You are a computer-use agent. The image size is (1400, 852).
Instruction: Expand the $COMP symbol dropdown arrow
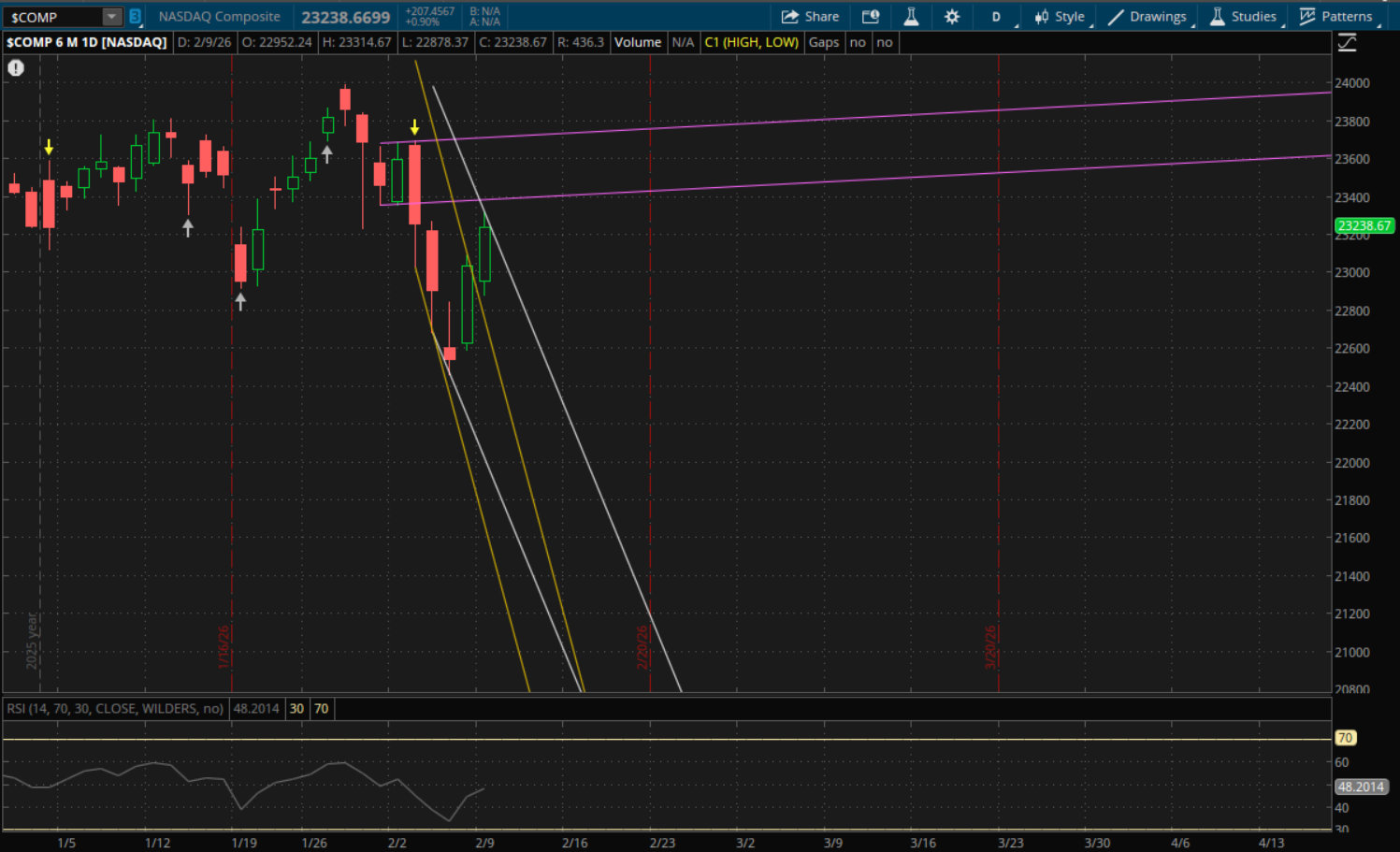click(x=111, y=17)
